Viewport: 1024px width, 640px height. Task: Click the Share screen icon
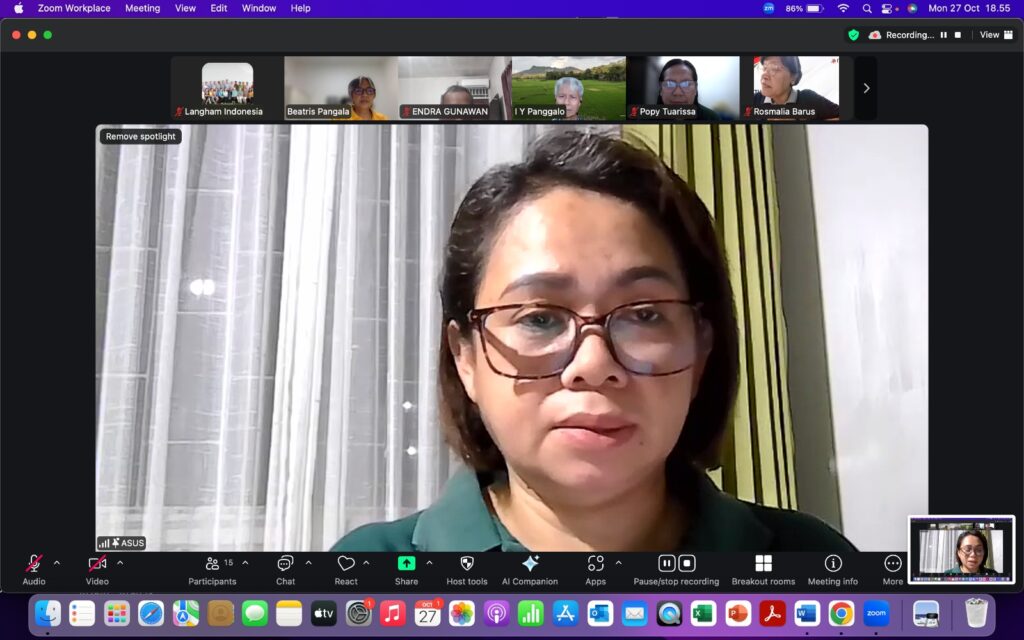click(406, 565)
